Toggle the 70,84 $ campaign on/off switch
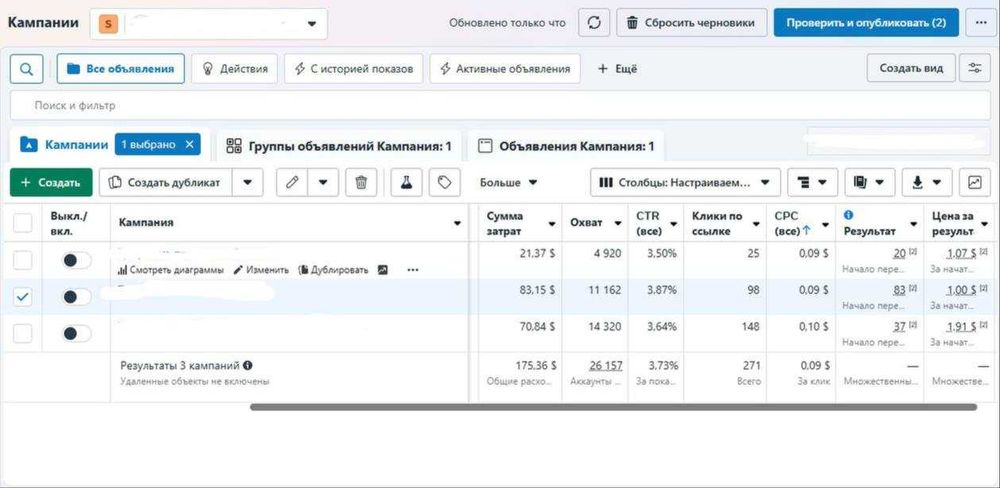Screen dimensions: 1000x488 tap(77, 334)
